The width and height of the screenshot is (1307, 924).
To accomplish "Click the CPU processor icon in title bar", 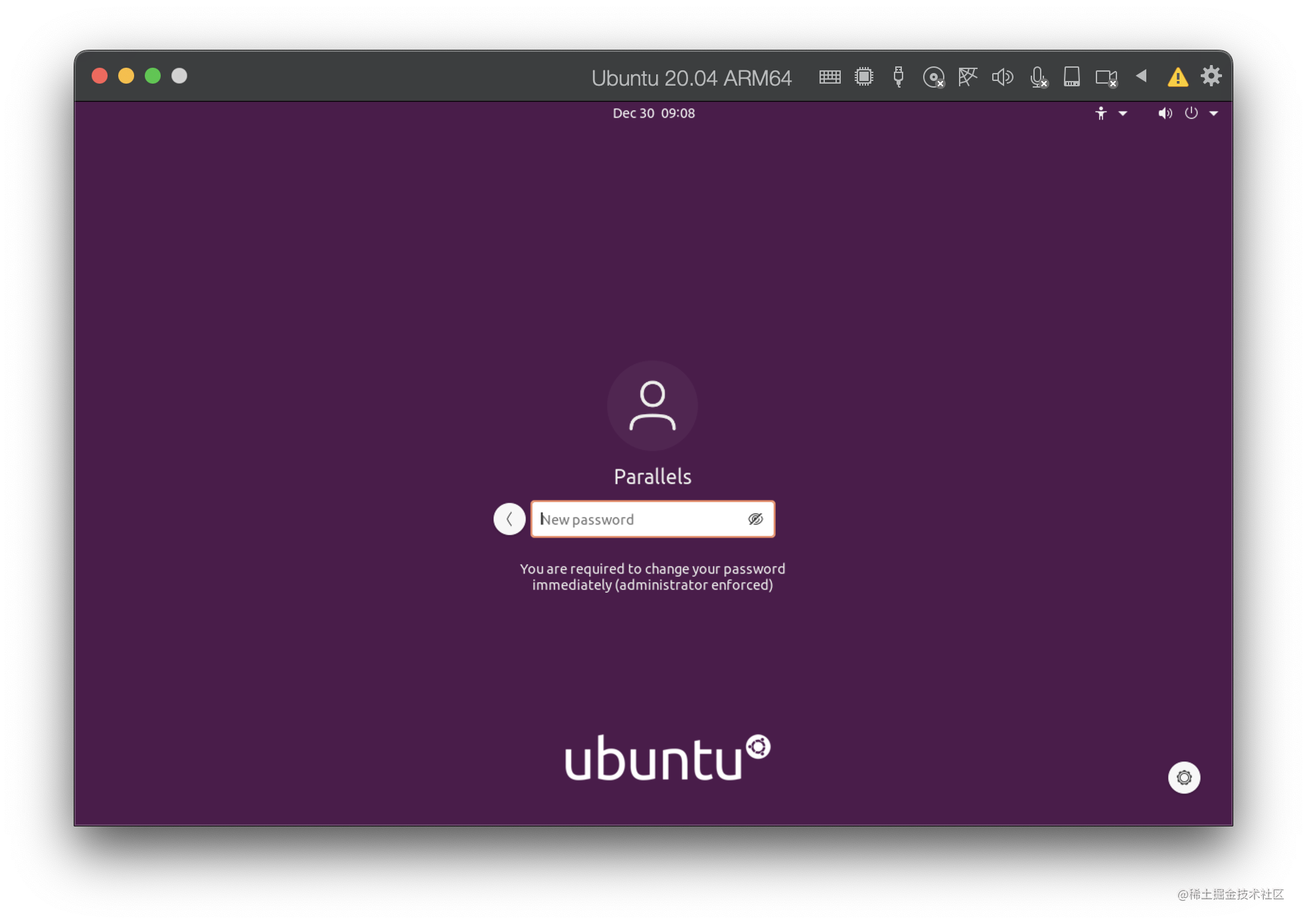I will pos(864,76).
